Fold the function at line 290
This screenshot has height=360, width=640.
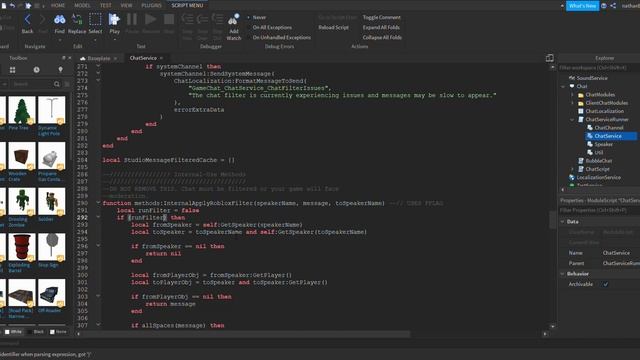tap(98, 202)
